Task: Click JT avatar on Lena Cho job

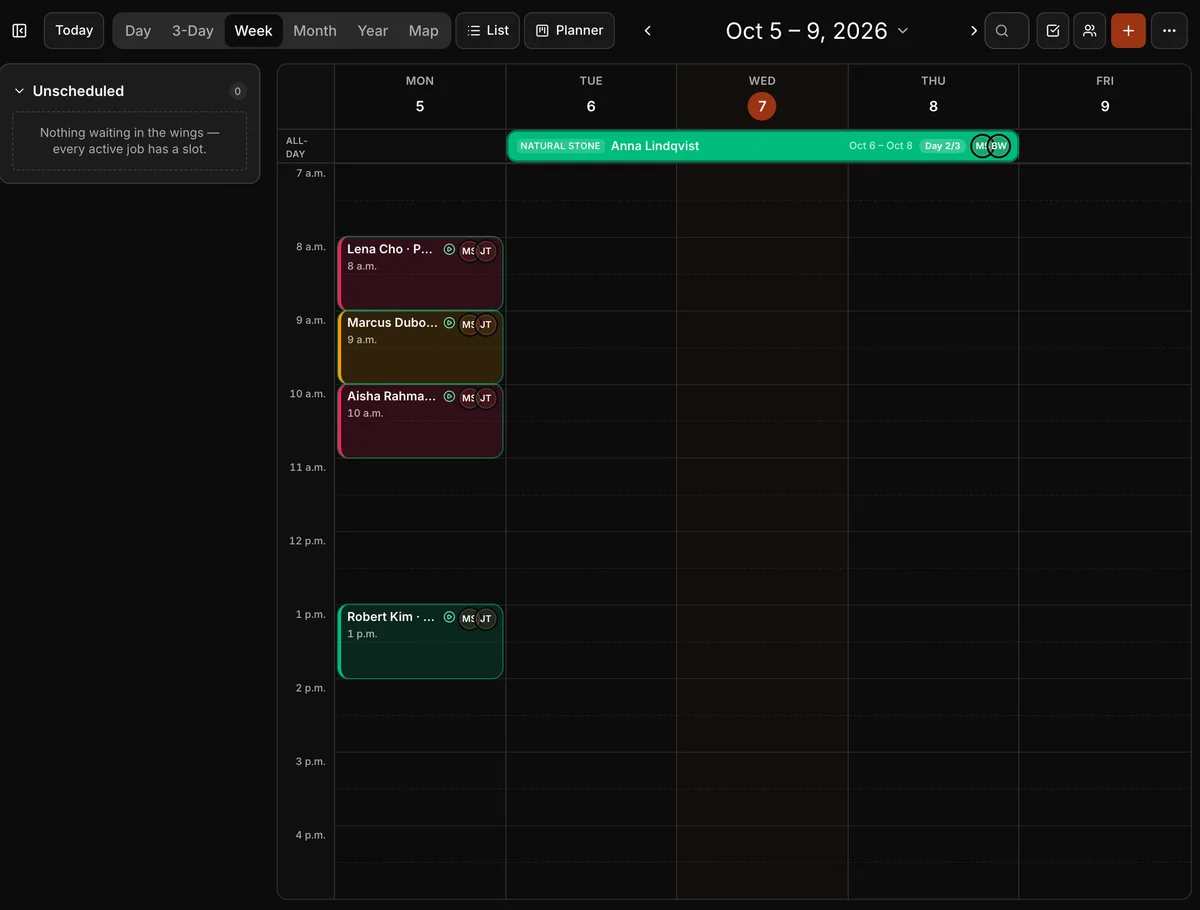Action: tap(486, 251)
